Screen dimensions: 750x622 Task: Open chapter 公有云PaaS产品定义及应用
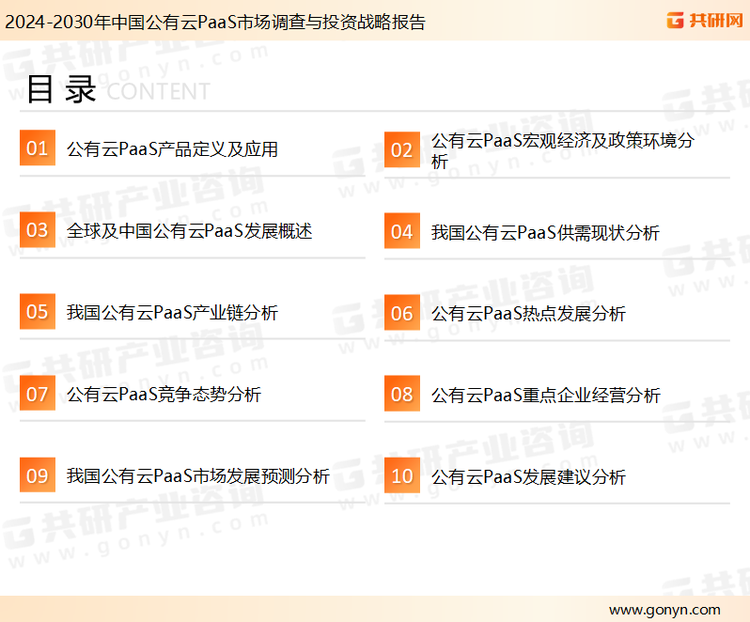[x=172, y=149]
